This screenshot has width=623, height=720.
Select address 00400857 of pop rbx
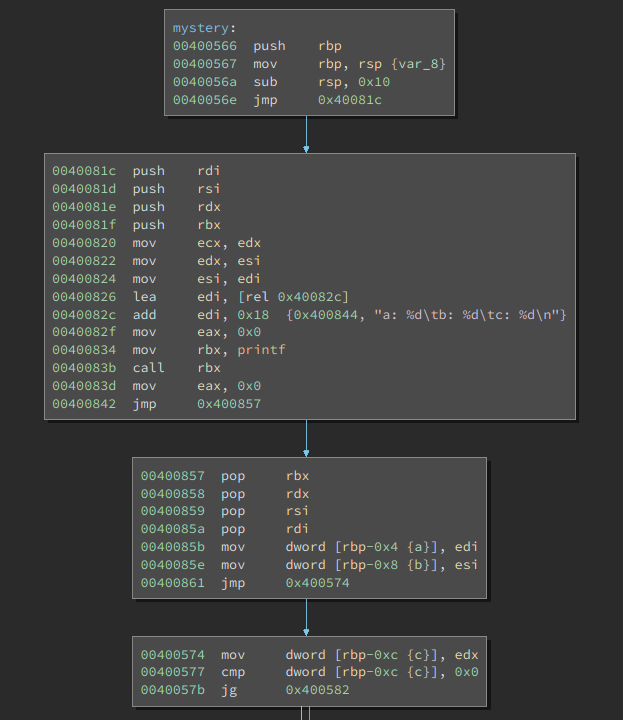pyautogui.click(x=173, y=476)
